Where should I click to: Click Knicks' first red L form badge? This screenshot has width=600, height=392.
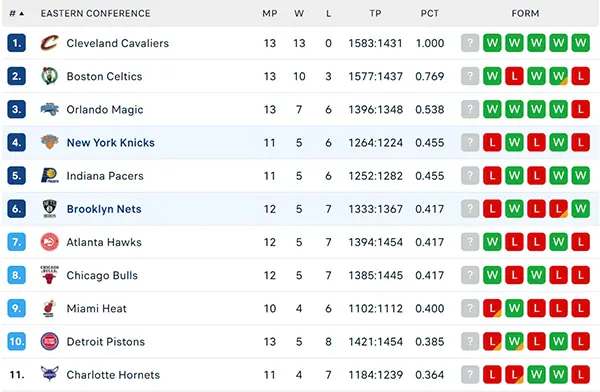(492, 143)
